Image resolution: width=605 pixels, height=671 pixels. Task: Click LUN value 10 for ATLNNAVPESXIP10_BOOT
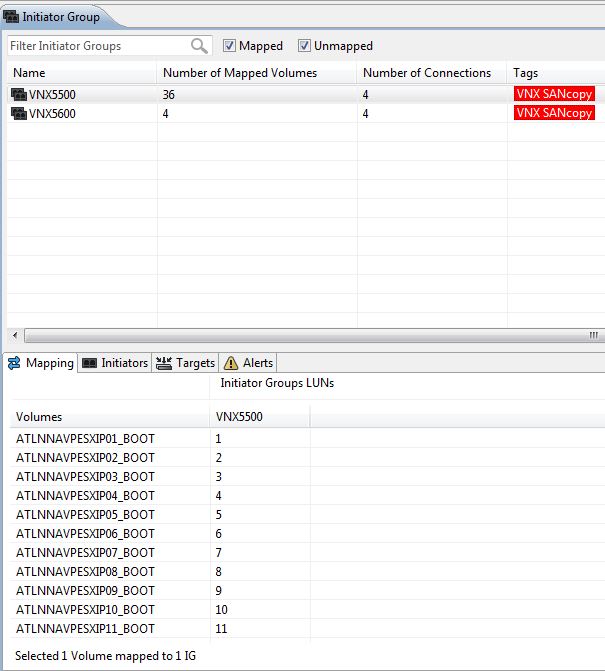click(x=221, y=610)
